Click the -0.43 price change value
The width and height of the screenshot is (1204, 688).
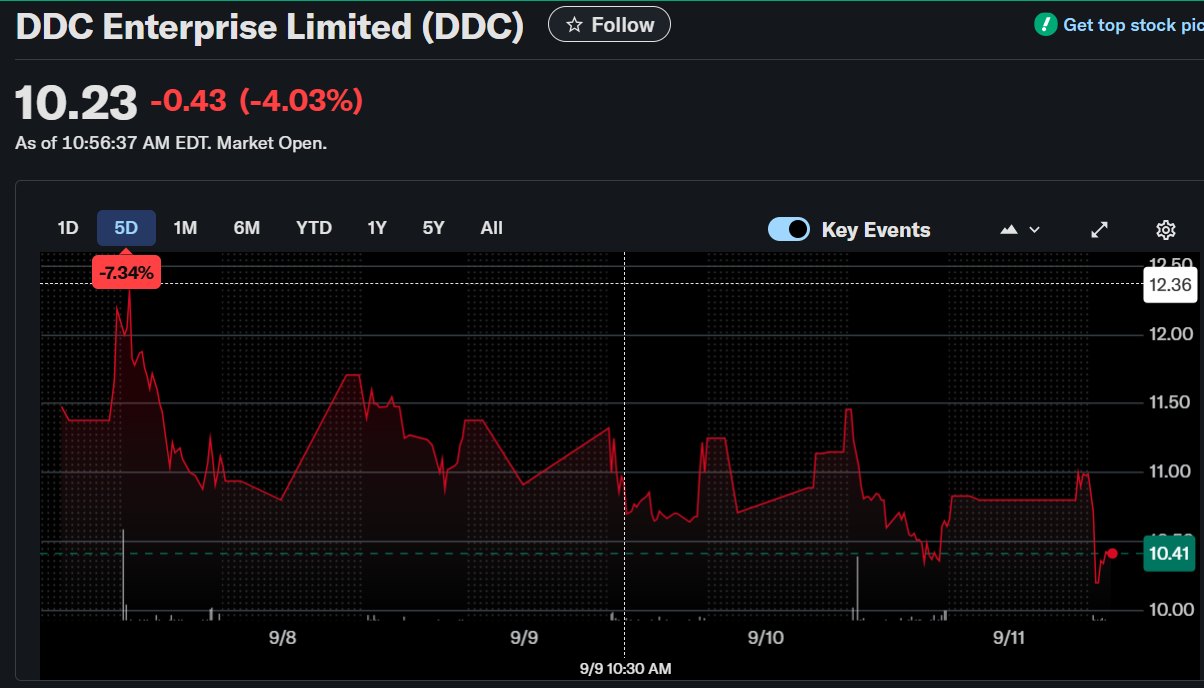click(x=188, y=101)
